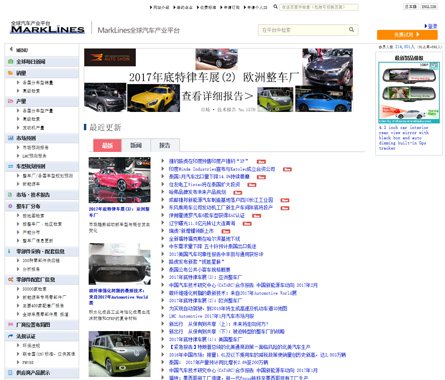Screen dimensions: 445x380
Task: Collapse the sidebar using MENU arrow
Action: point(11,49)
